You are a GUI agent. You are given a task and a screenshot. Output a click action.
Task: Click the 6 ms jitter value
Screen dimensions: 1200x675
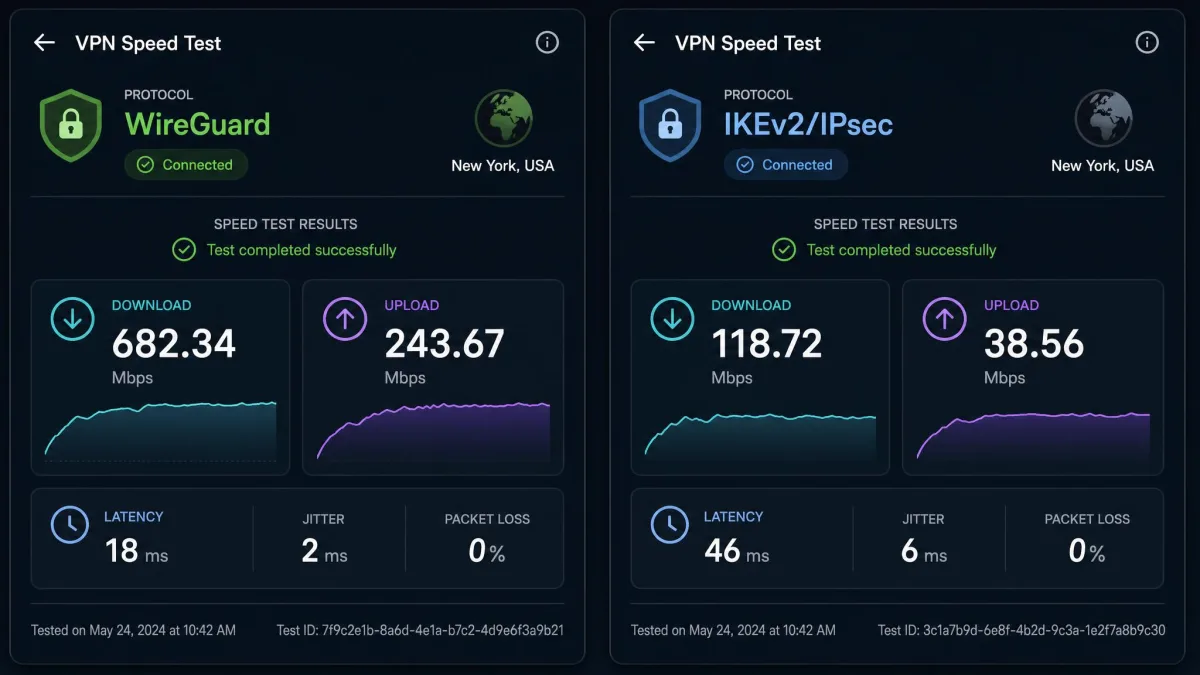tap(924, 551)
